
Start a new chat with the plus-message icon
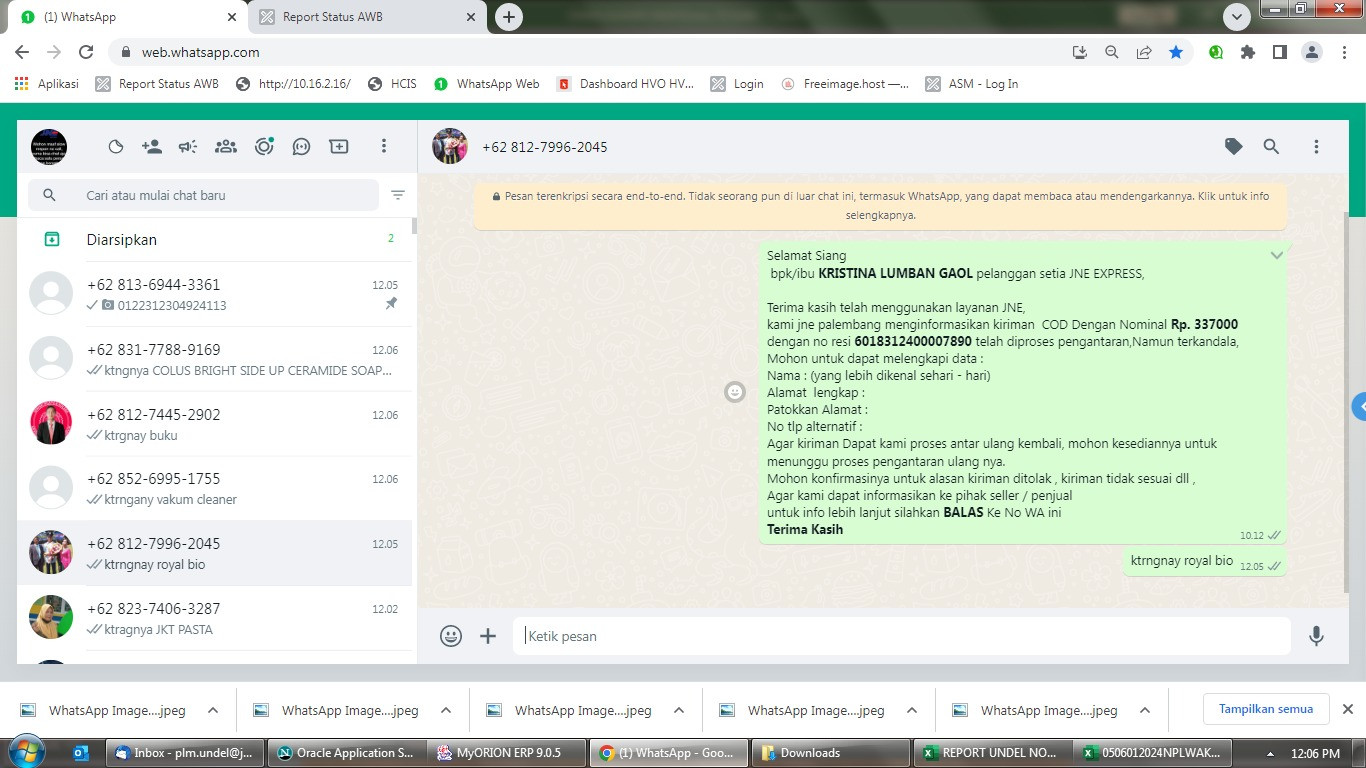click(339, 147)
